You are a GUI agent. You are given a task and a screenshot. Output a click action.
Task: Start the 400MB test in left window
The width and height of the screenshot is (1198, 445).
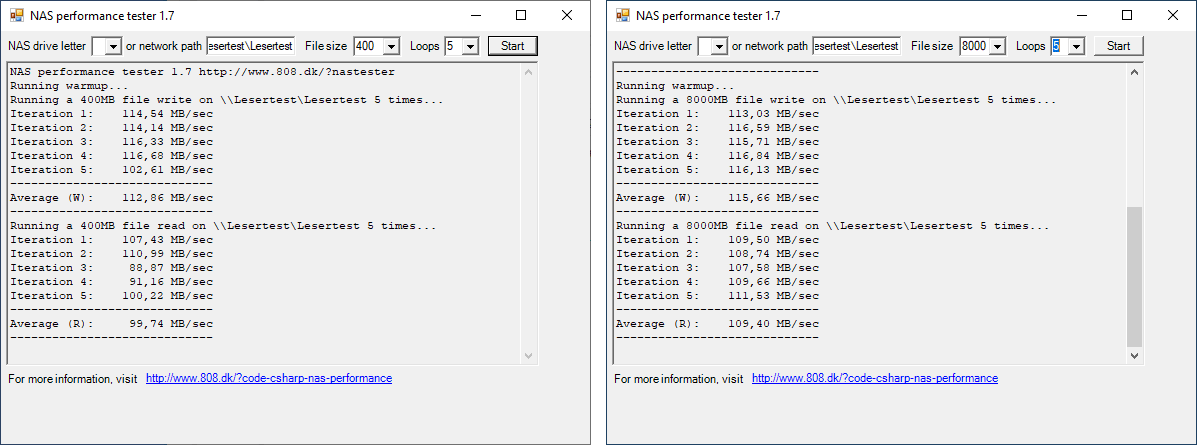point(513,46)
